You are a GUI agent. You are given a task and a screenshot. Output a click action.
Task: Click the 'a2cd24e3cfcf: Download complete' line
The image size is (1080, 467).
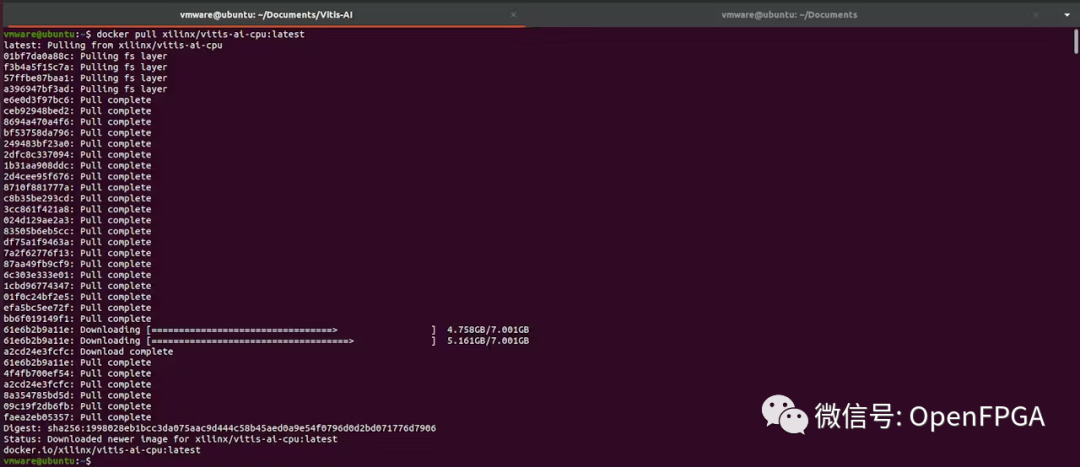[x=88, y=351]
